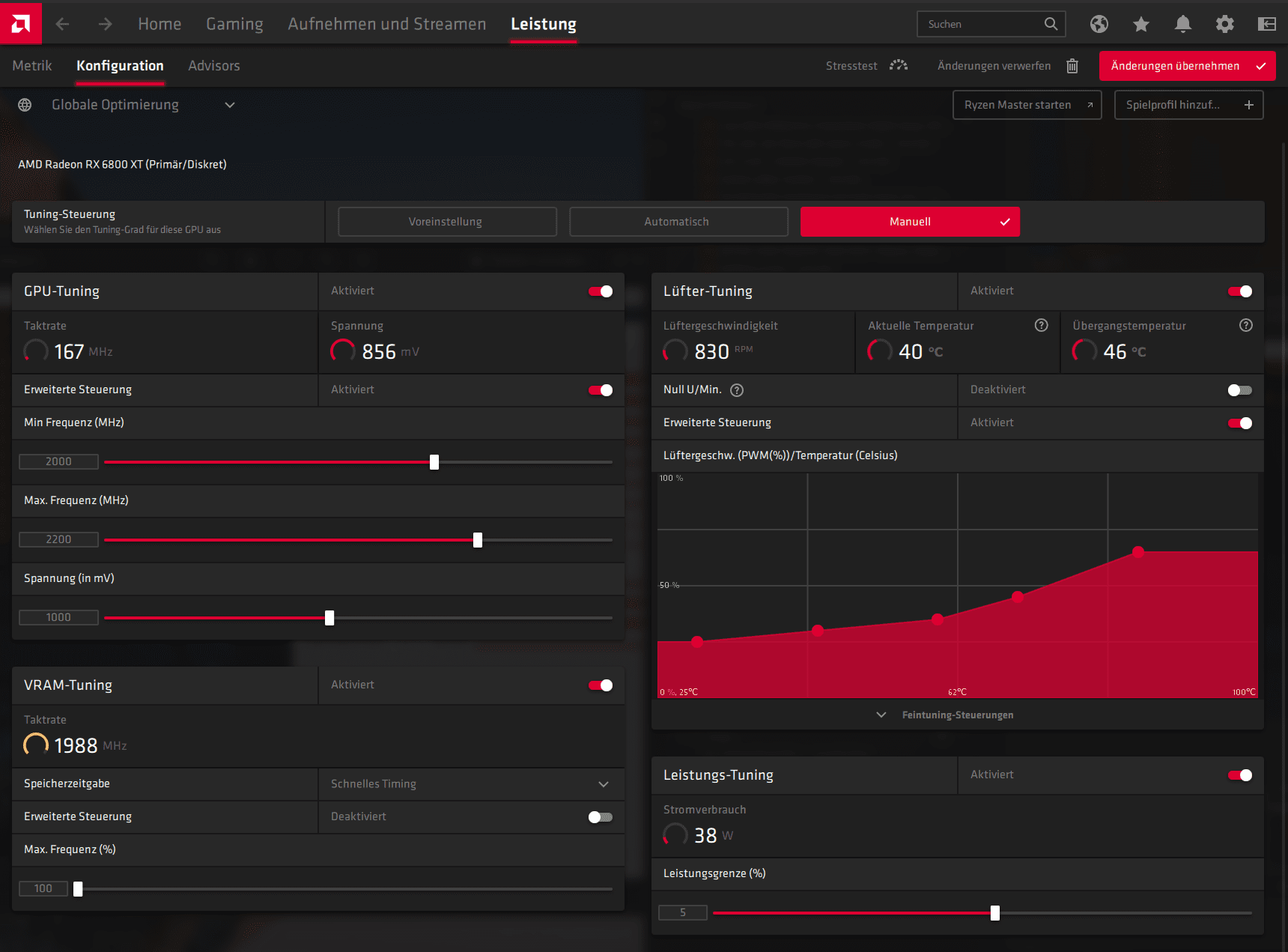Start Stresstest
This screenshot has width=1288, height=952.
tap(851, 66)
